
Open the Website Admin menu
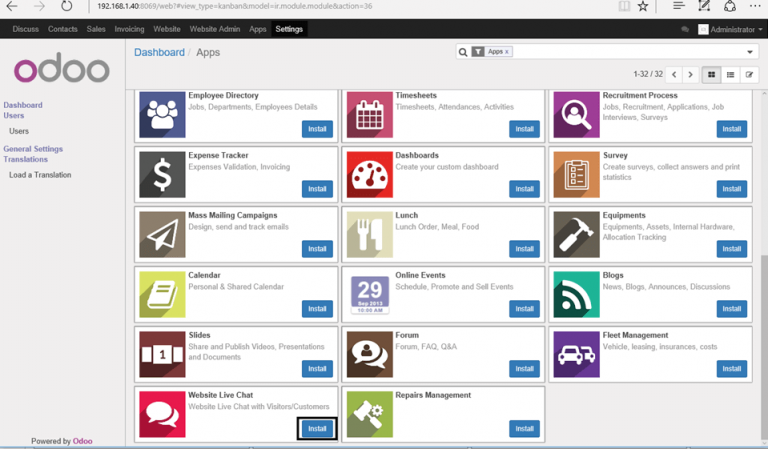pyautogui.click(x=215, y=30)
